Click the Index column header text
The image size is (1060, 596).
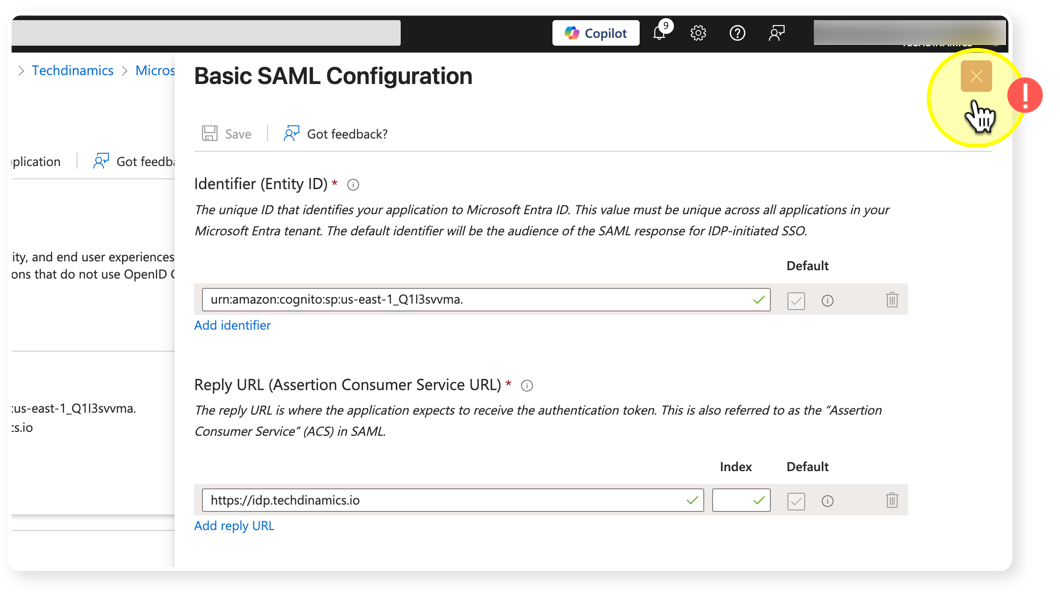pyautogui.click(x=736, y=467)
